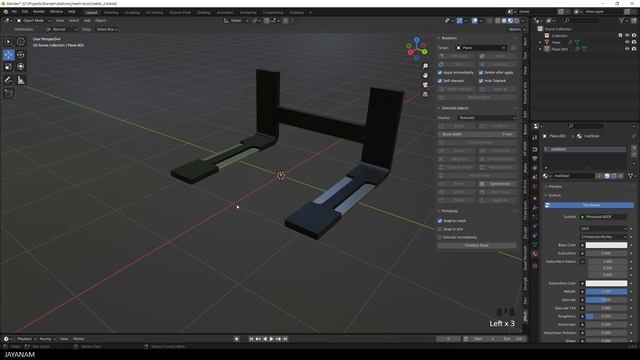This screenshot has height=360, width=640.
Task: Collapse the Selected objects section
Action: coord(454,108)
